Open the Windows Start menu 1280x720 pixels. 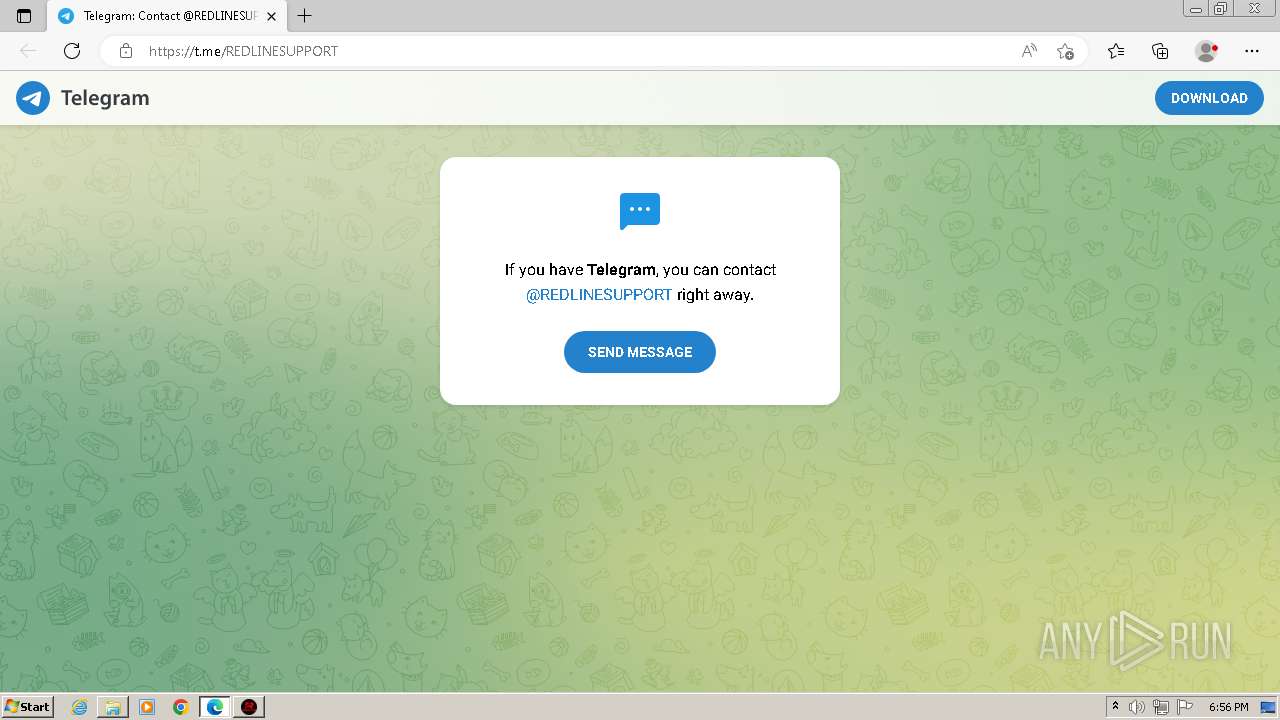[x=28, y=707]
